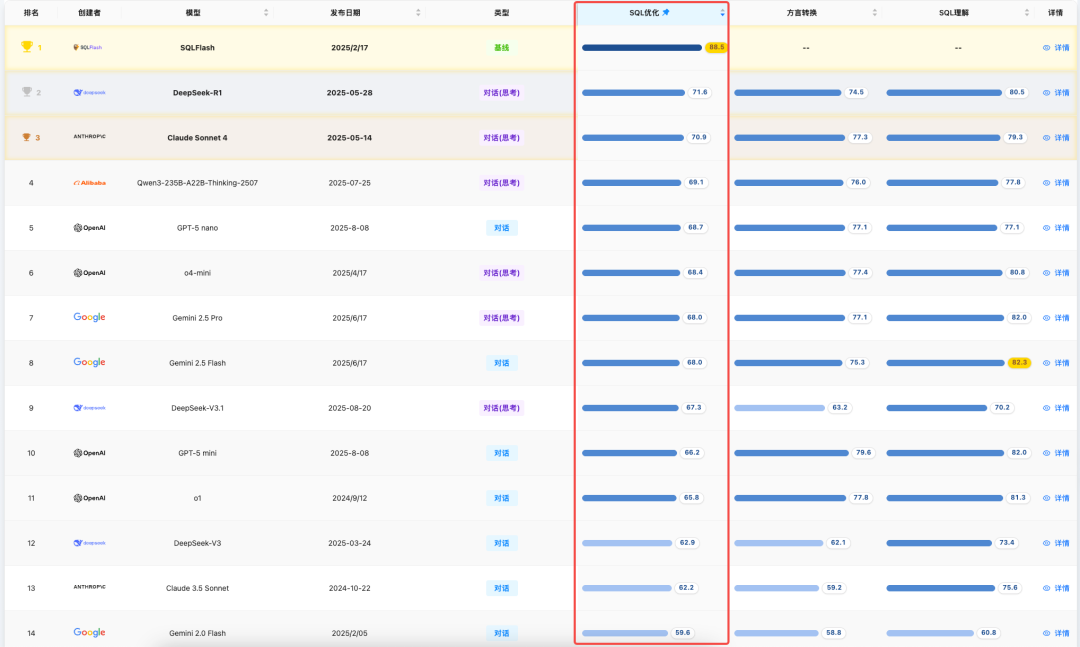The image size is (1080, 647).
Task: View 详情 for Qwen3-235B-A22B-Thinking-2507
Action: coord(1056,183)
